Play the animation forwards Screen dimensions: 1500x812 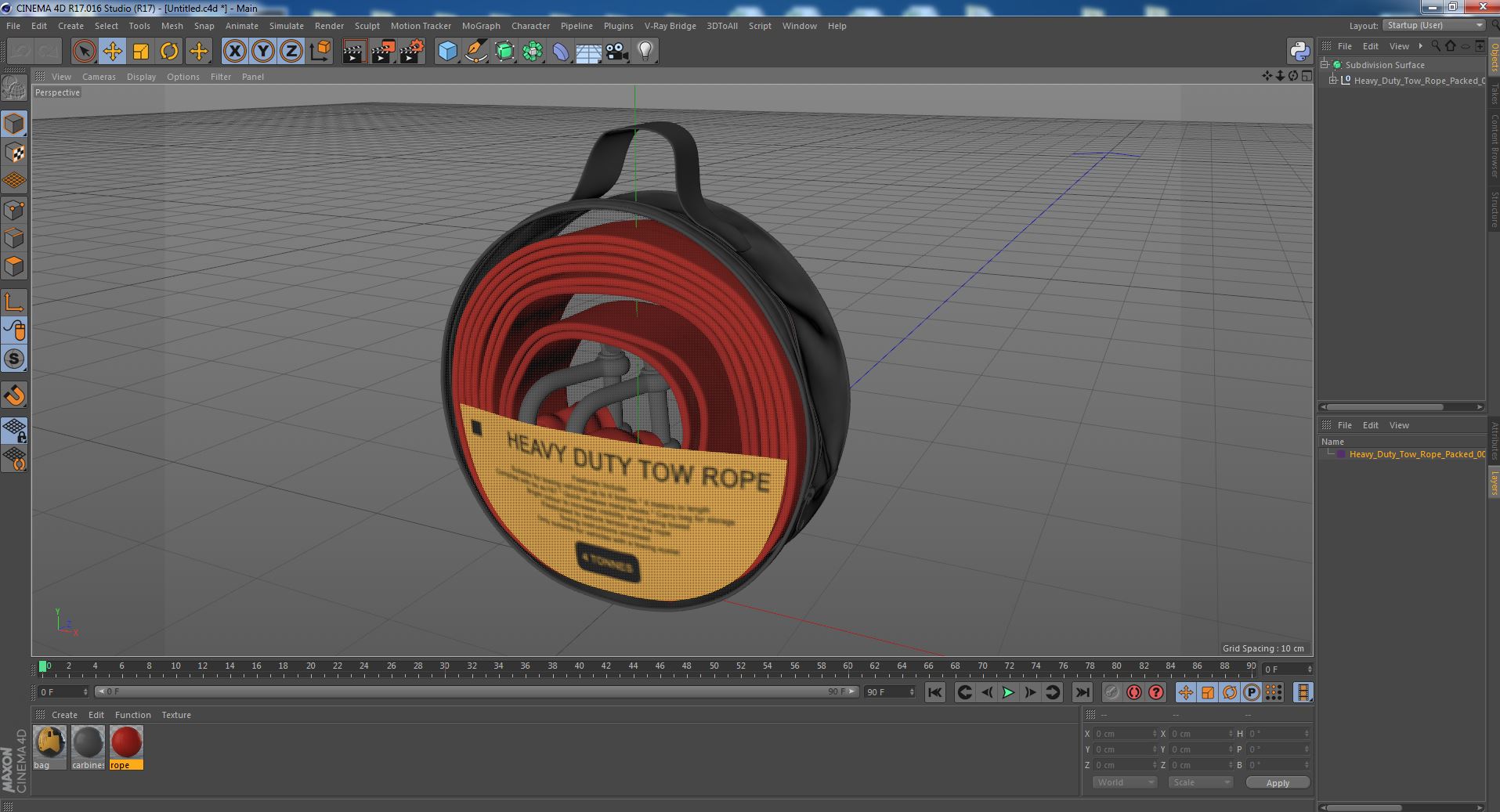coord(1009,692)
